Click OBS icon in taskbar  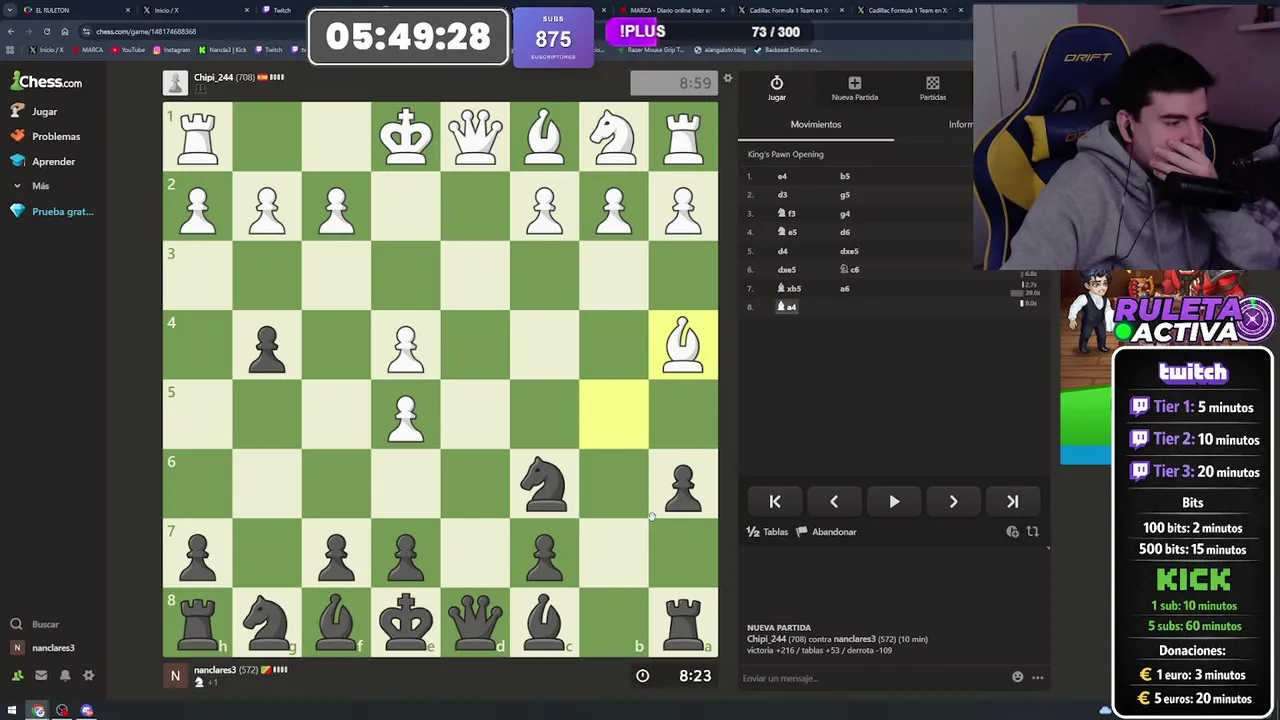(x=62, y=711)
